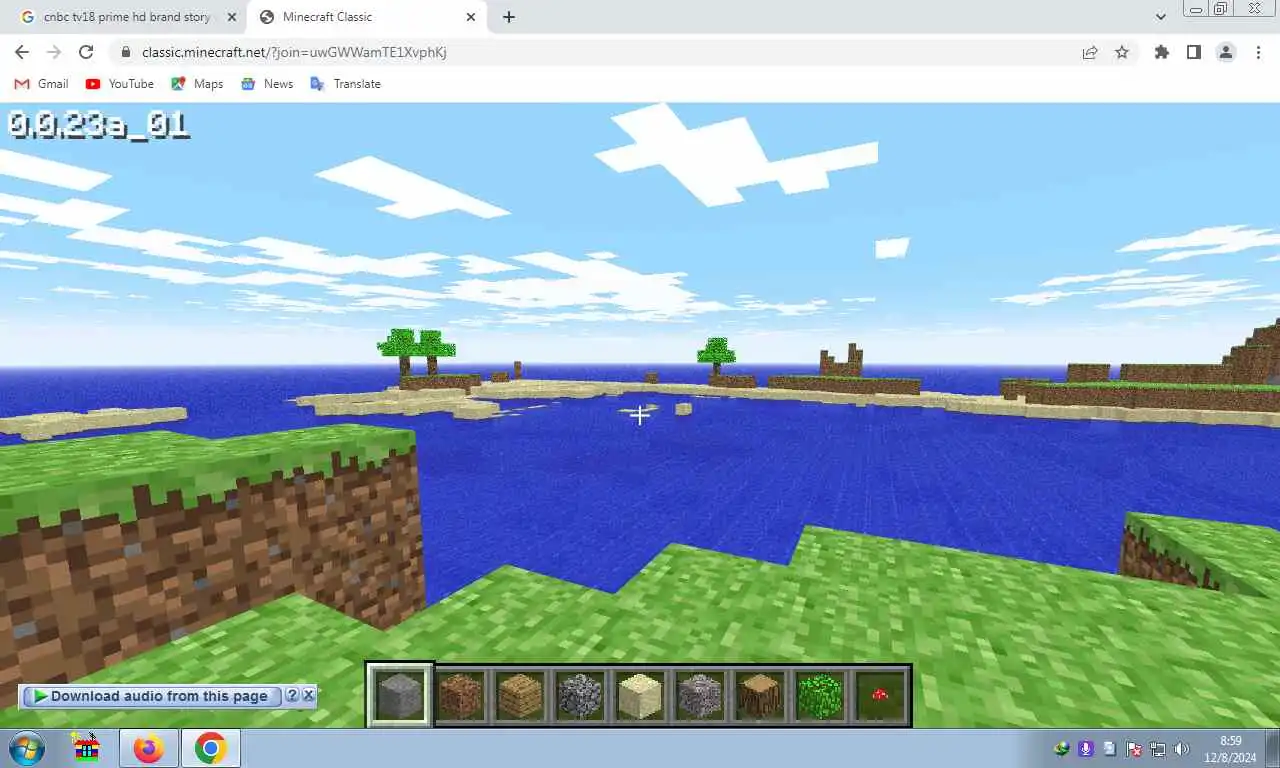Viewport: 1280px width, 768px height.
Task: Click the microphone tray icon
Action: coord(1086,749)
